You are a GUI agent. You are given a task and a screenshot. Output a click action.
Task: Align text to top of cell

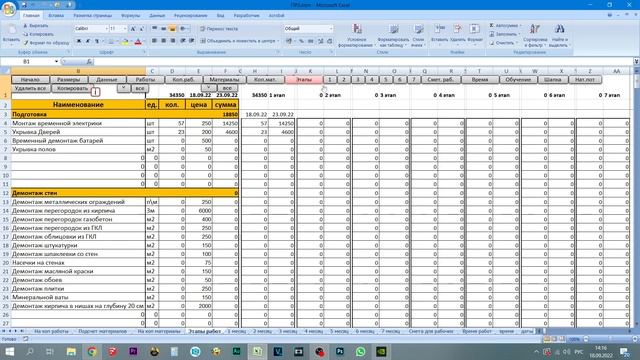click(x=155, y=29)
